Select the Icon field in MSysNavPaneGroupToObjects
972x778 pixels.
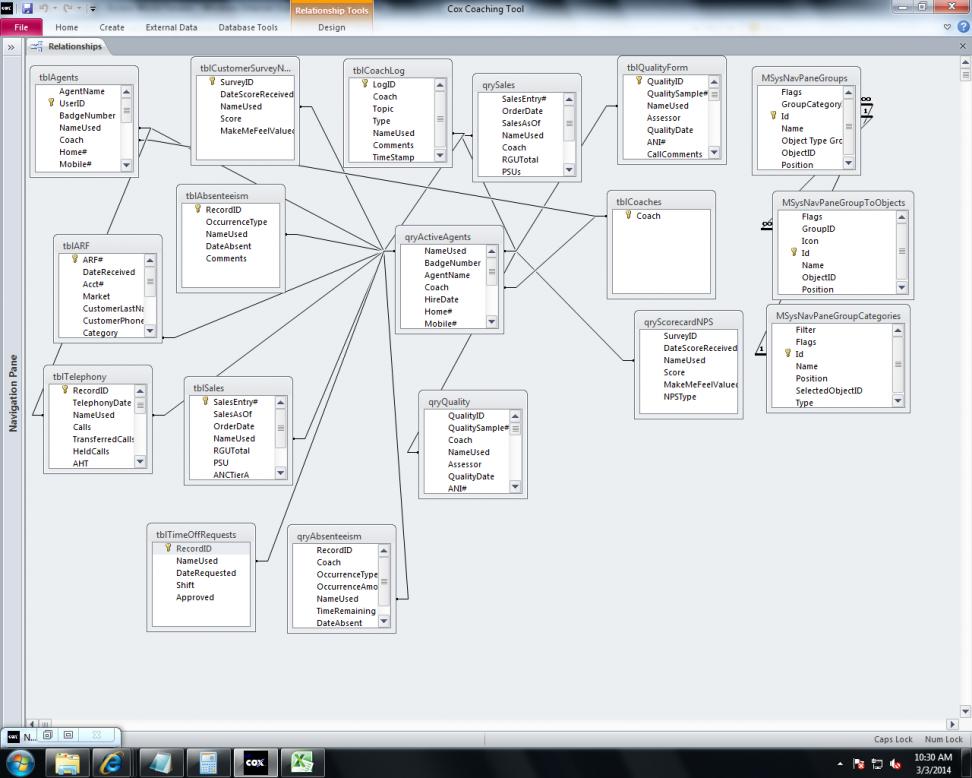coord(810,241)
